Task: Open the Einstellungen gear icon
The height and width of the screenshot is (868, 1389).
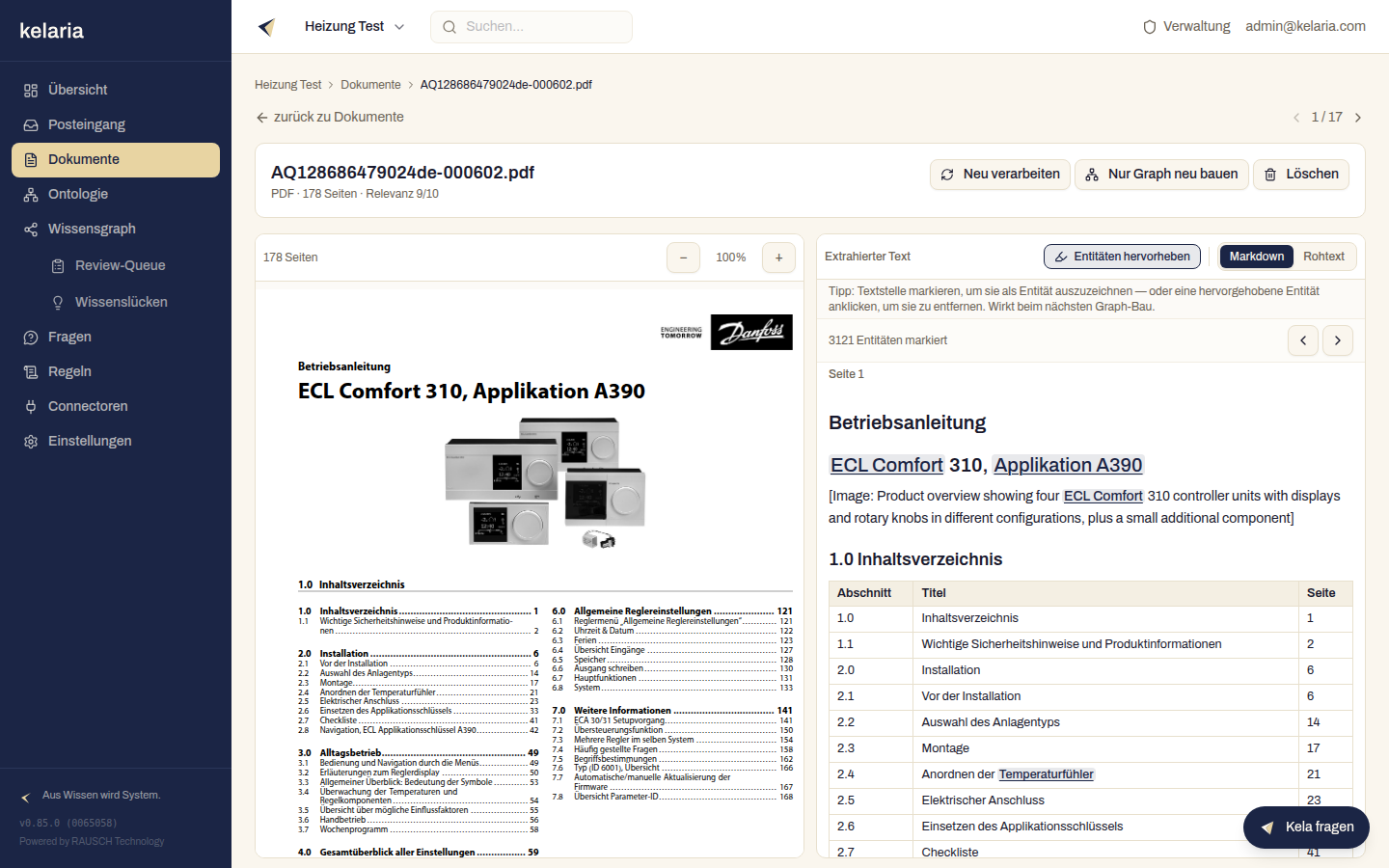Action: (31, 441)
